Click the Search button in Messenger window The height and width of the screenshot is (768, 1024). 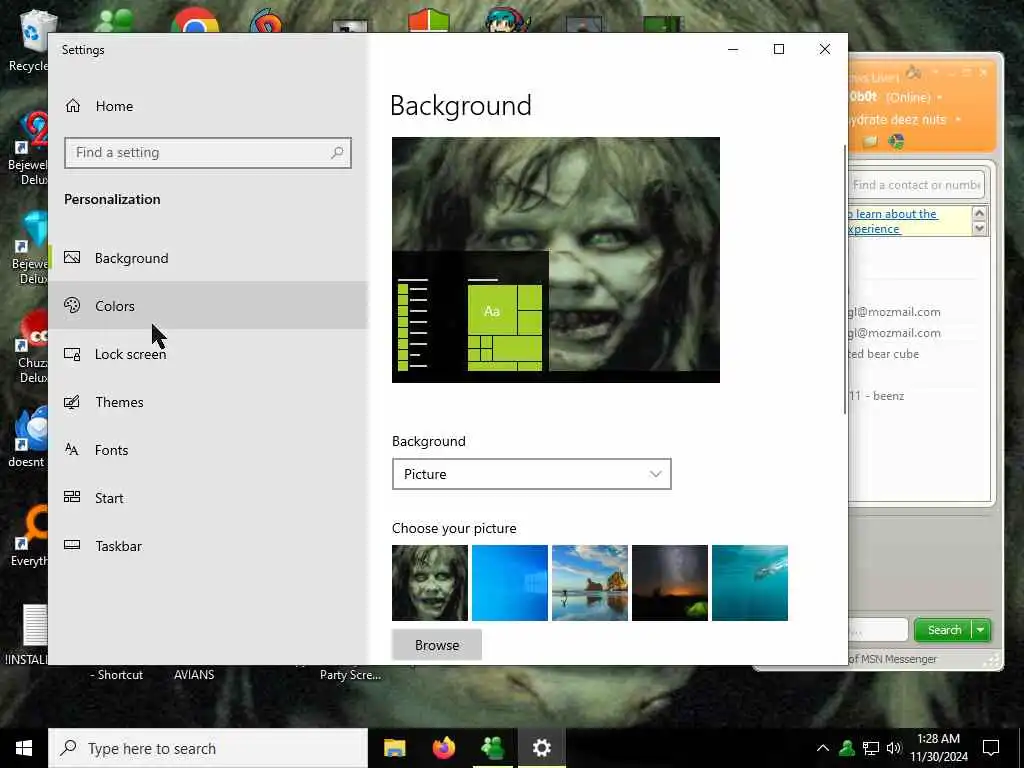point(944,630)
